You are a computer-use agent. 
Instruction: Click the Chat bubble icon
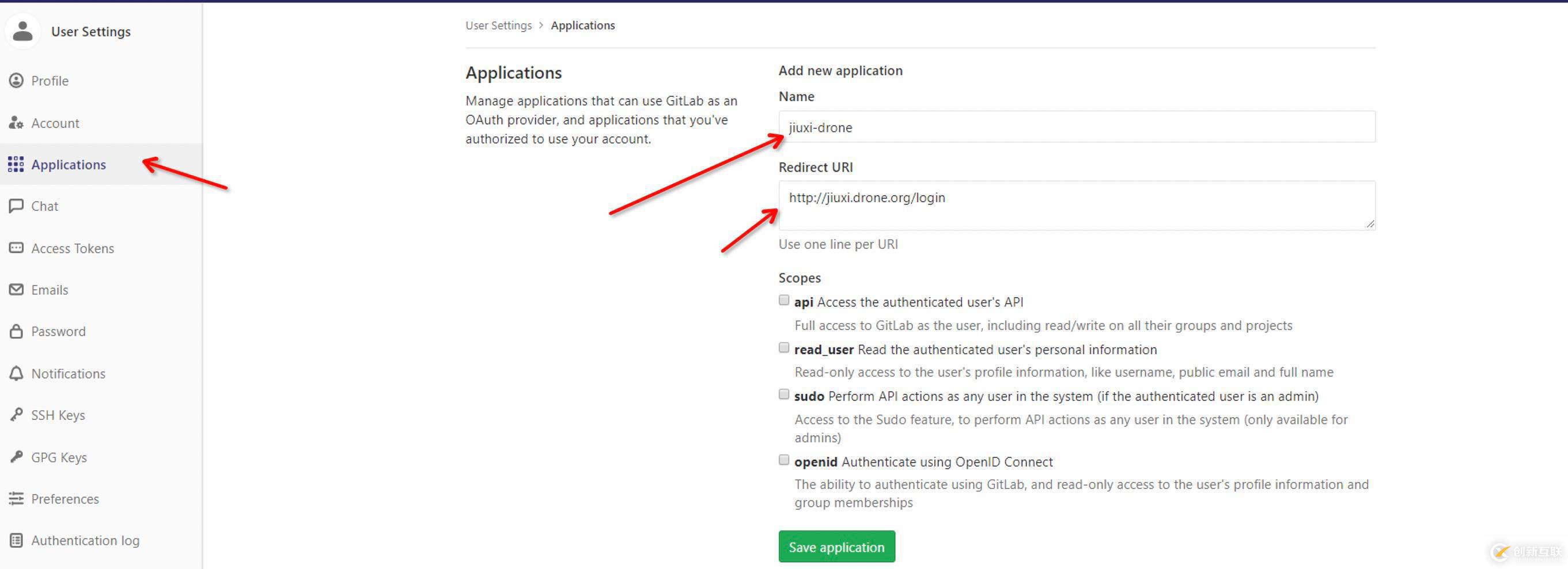(17, 206)
